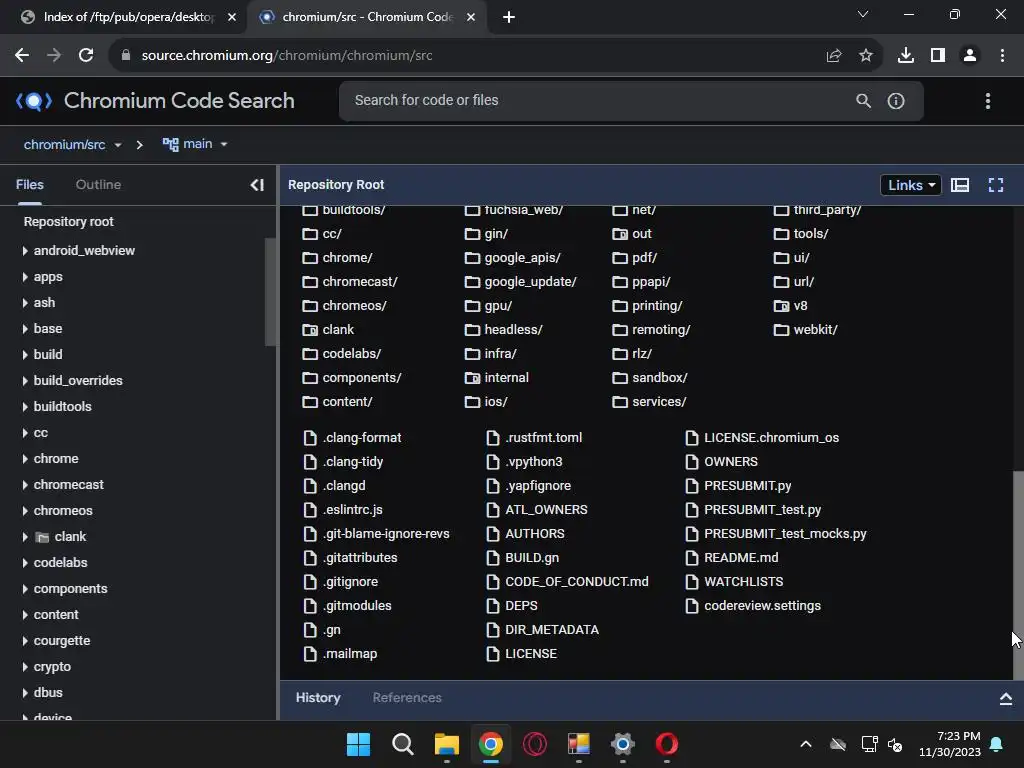Expand the History bottom panel chevron

click(1006, 699)
